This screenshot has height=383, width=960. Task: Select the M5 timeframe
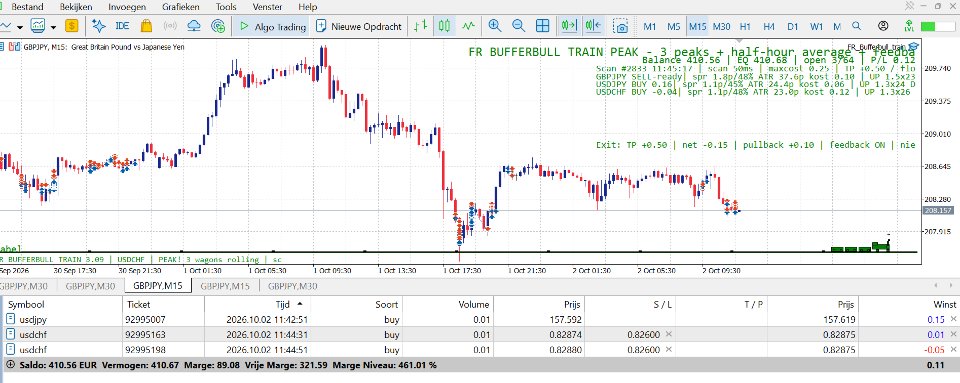673,26
